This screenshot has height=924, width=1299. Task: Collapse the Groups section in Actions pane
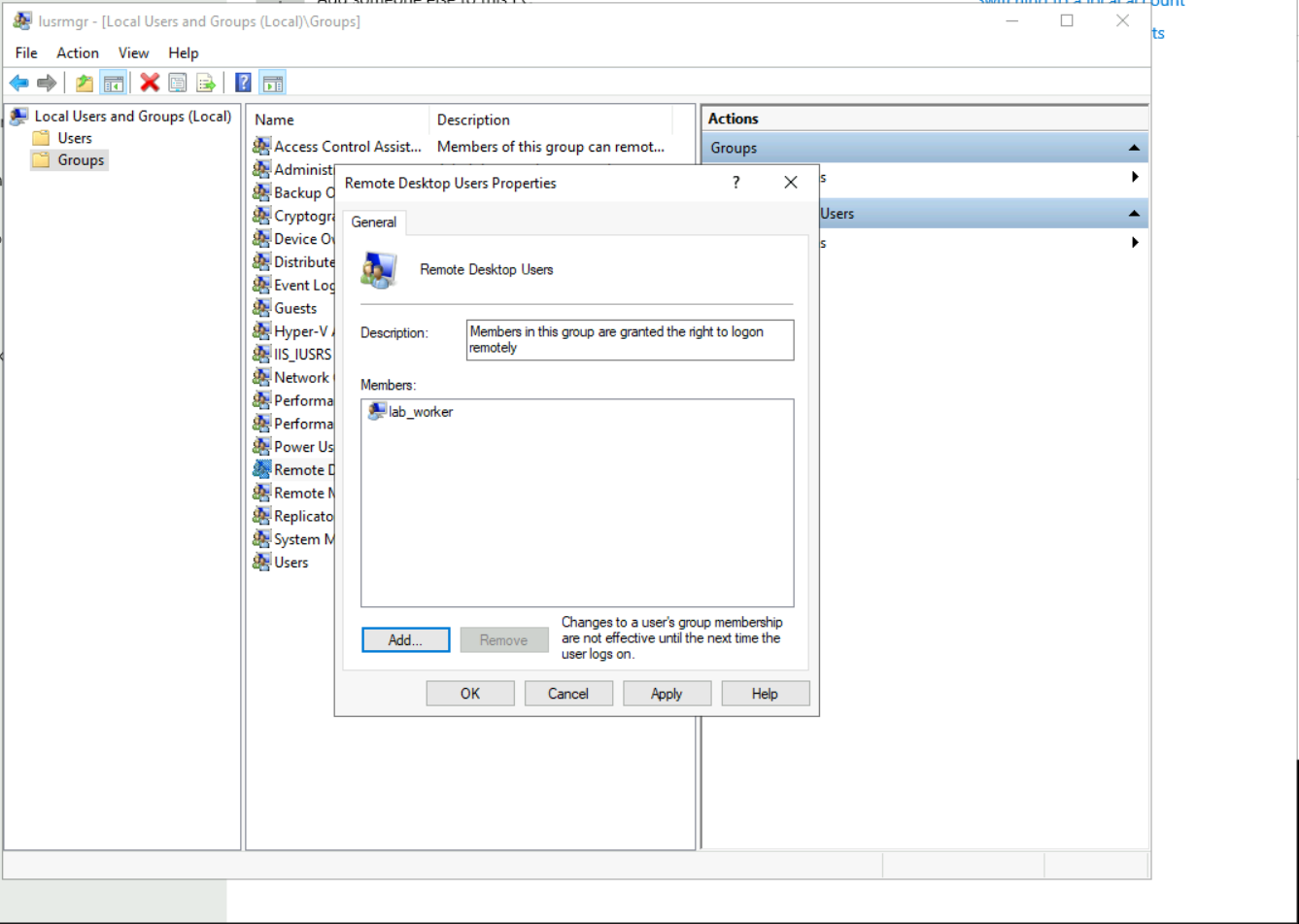(1134, 148)
